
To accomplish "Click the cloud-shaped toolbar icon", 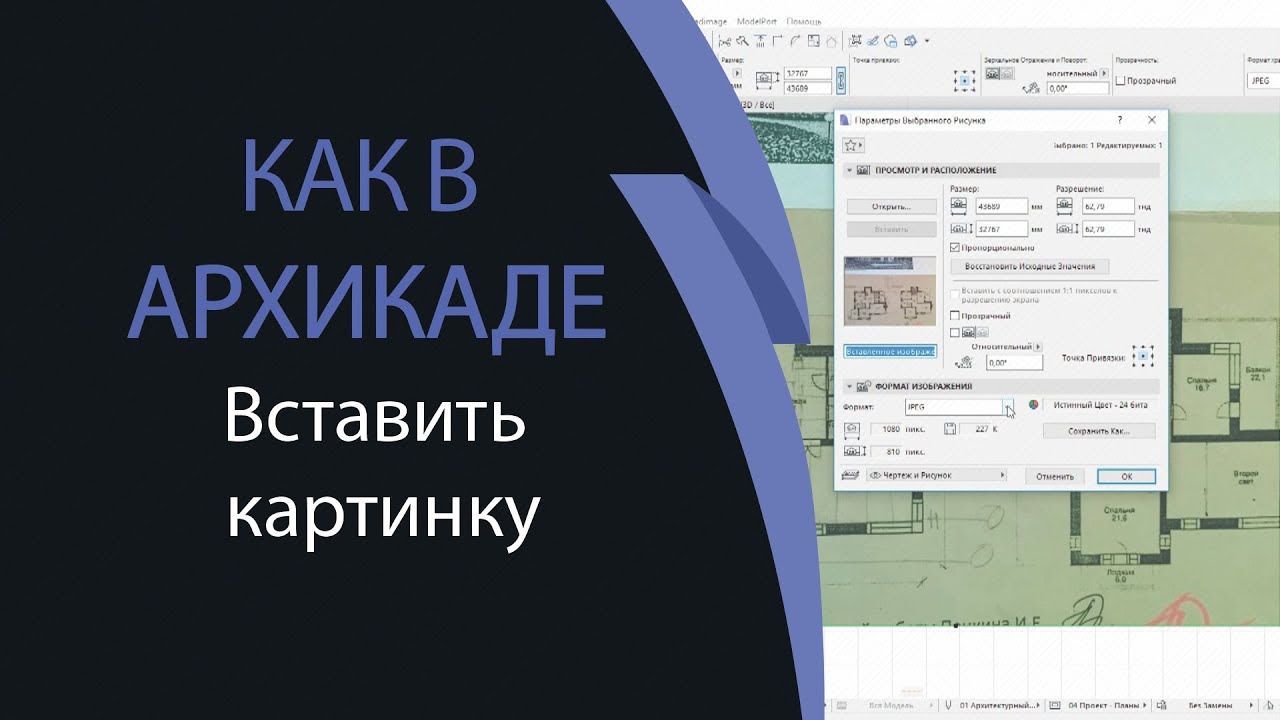I will (x=892, y=41).
